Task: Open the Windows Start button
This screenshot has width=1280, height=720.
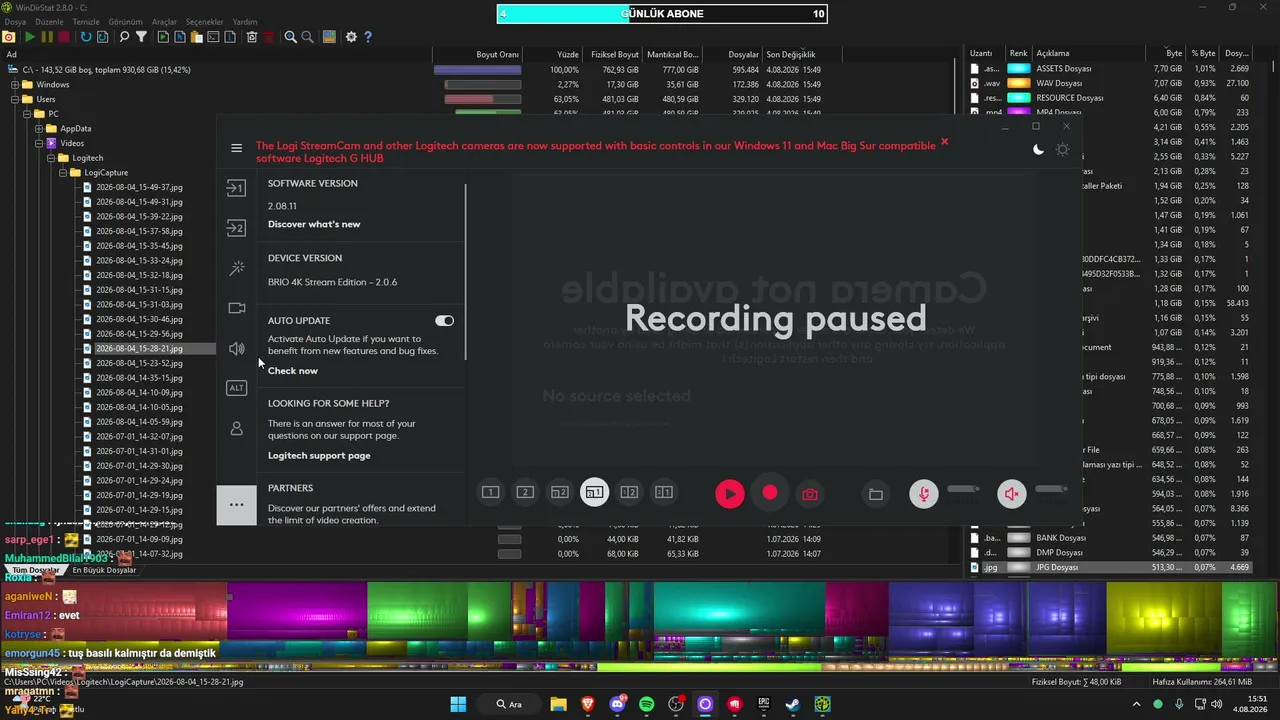Action: tap(458, 704)
